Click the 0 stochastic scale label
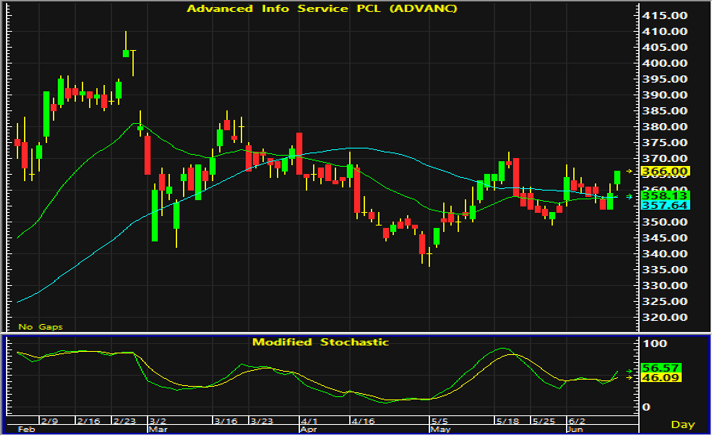 tap(646, 407)
